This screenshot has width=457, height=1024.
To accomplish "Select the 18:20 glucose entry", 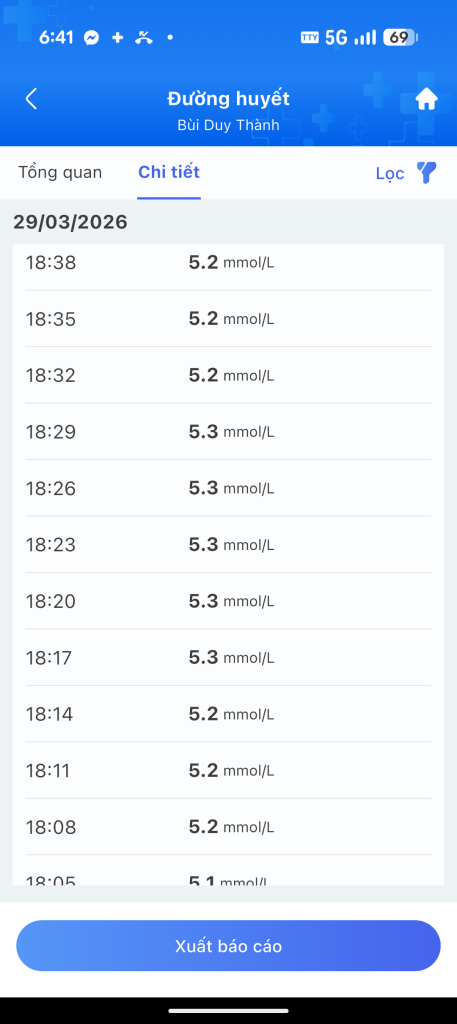I will 228,601.
